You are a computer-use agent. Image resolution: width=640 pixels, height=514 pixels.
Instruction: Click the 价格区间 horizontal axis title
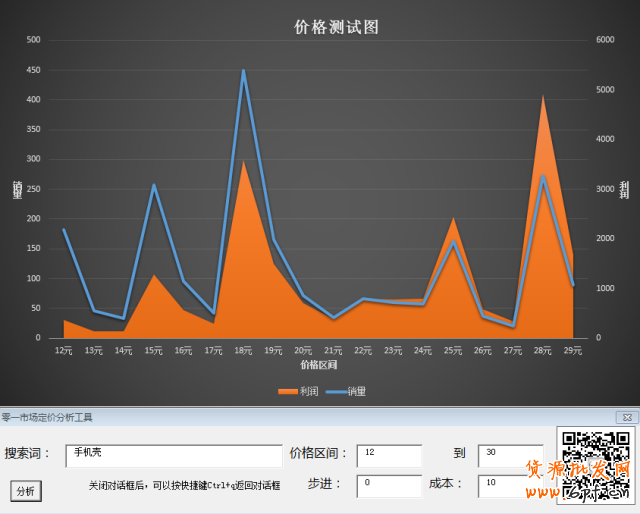pos(318,365)
